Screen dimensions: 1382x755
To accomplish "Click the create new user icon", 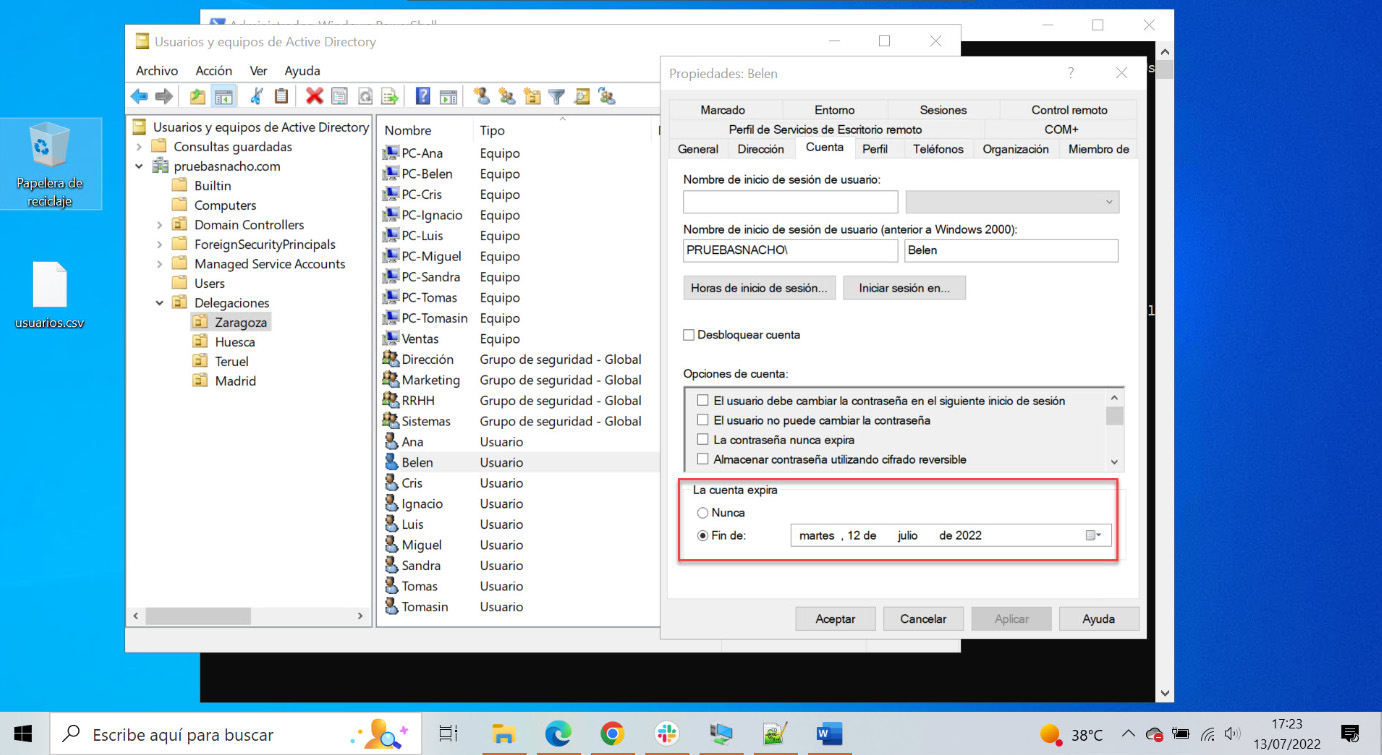I will click(x=482, y=96).
